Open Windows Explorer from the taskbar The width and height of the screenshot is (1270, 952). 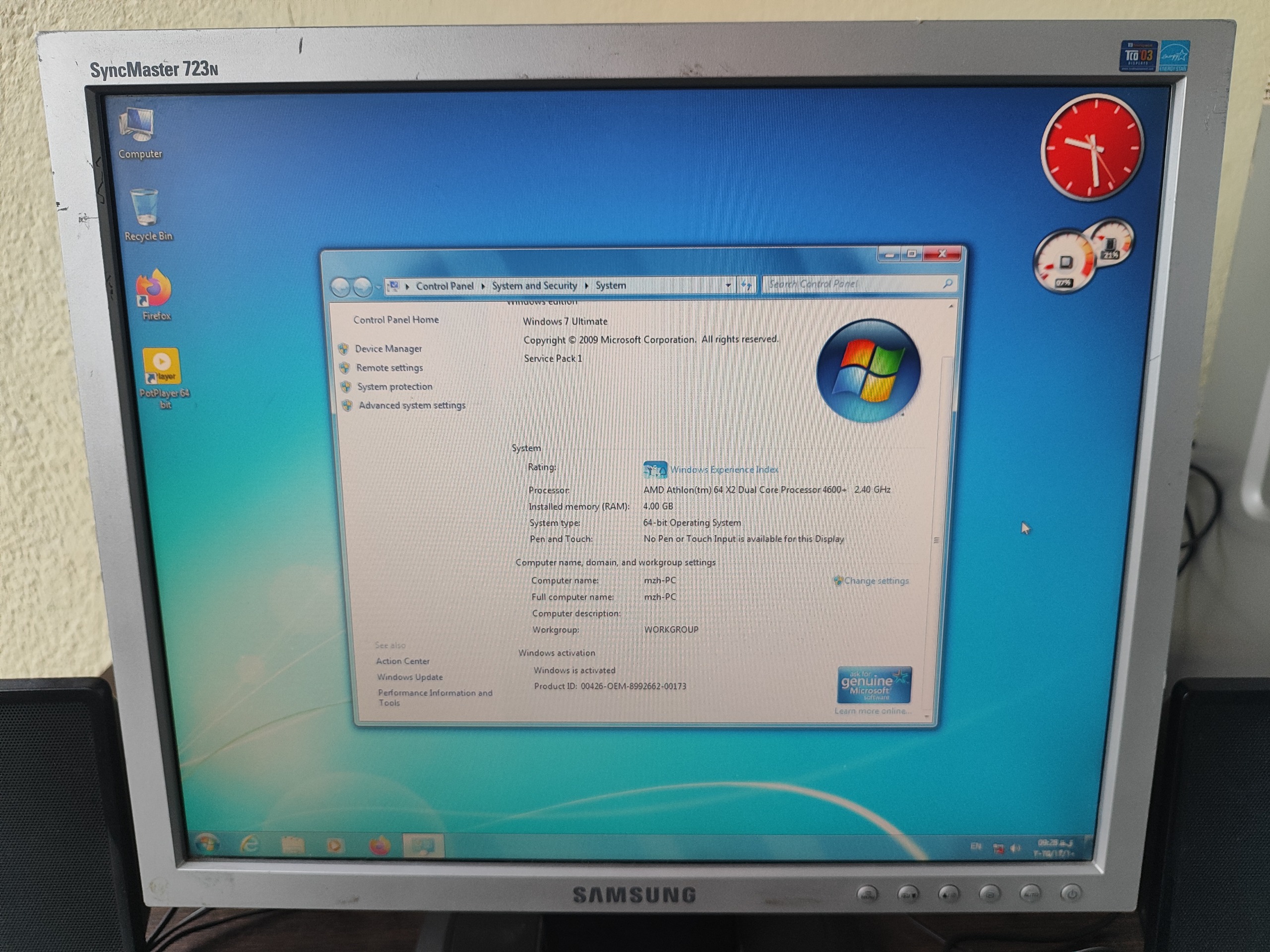pyautogui.click(x=292, y=845)
